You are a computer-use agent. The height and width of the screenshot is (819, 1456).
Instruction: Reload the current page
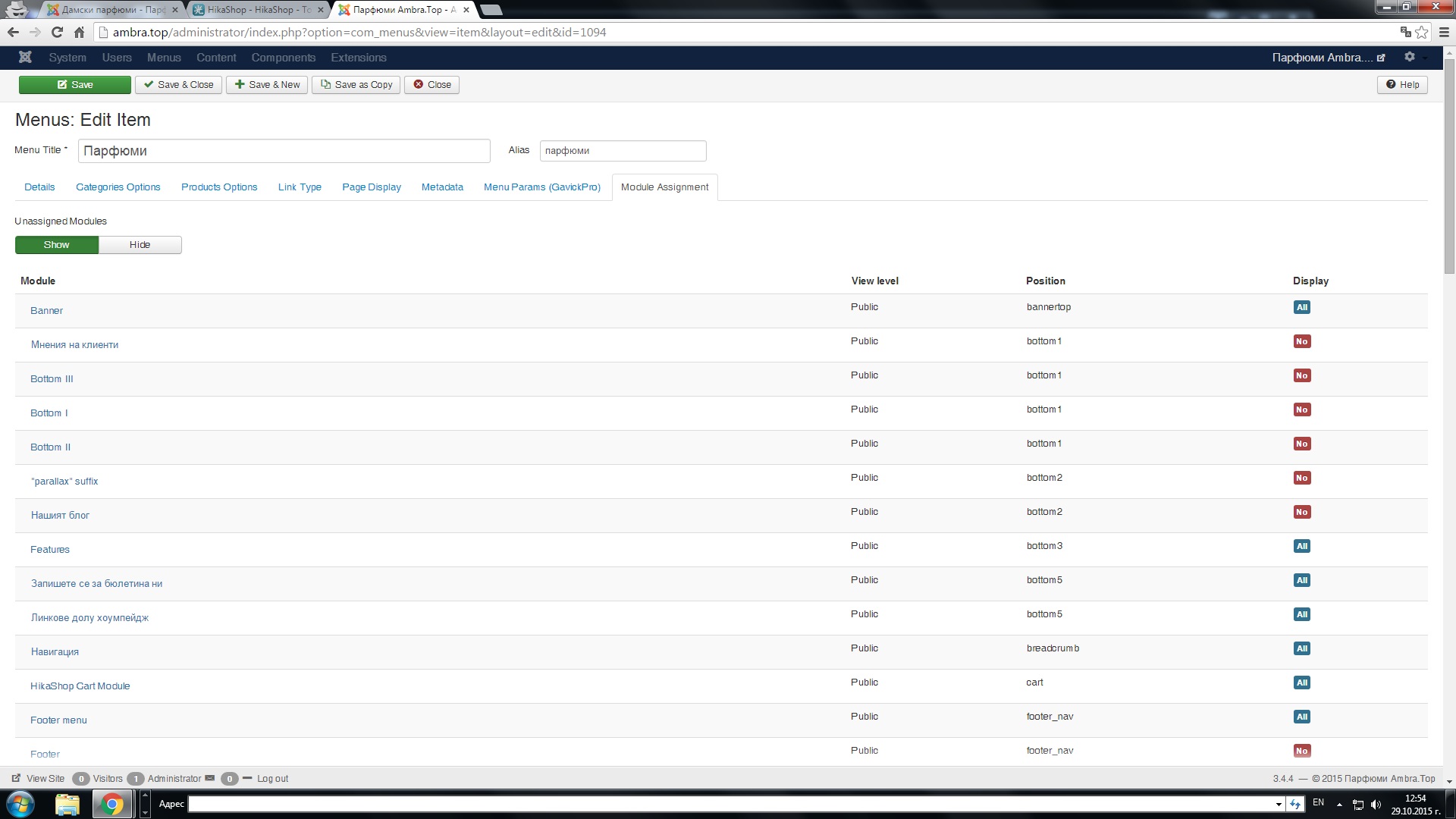(57, 32)
